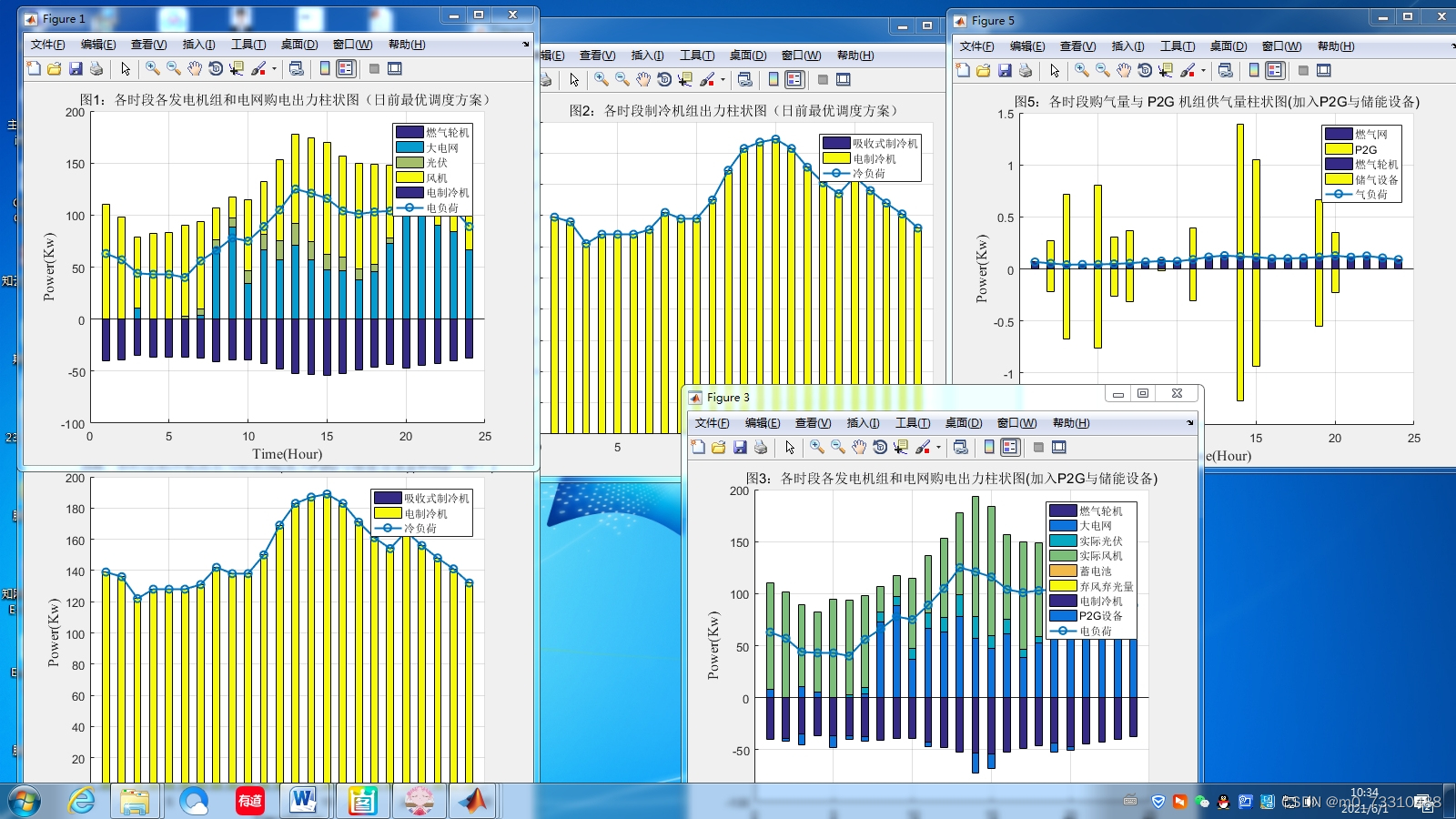Screen dimensions: 1456x819
Task: Switch to Word on taskbar
Action: (304, 801)
